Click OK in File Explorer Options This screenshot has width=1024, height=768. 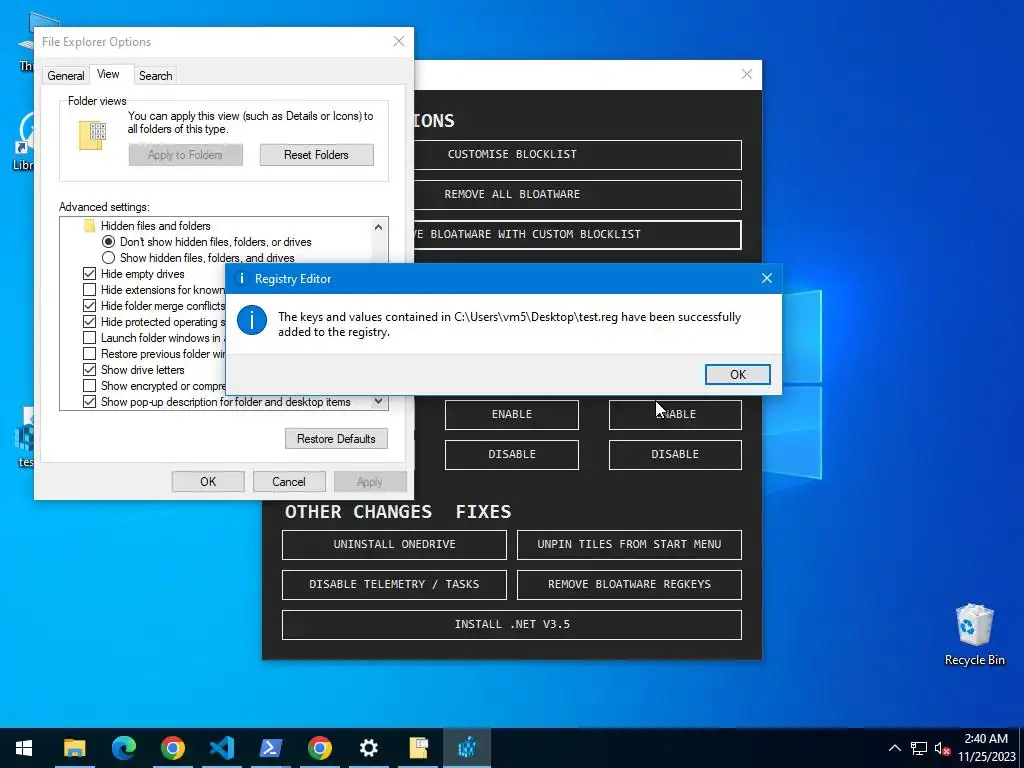208,482
